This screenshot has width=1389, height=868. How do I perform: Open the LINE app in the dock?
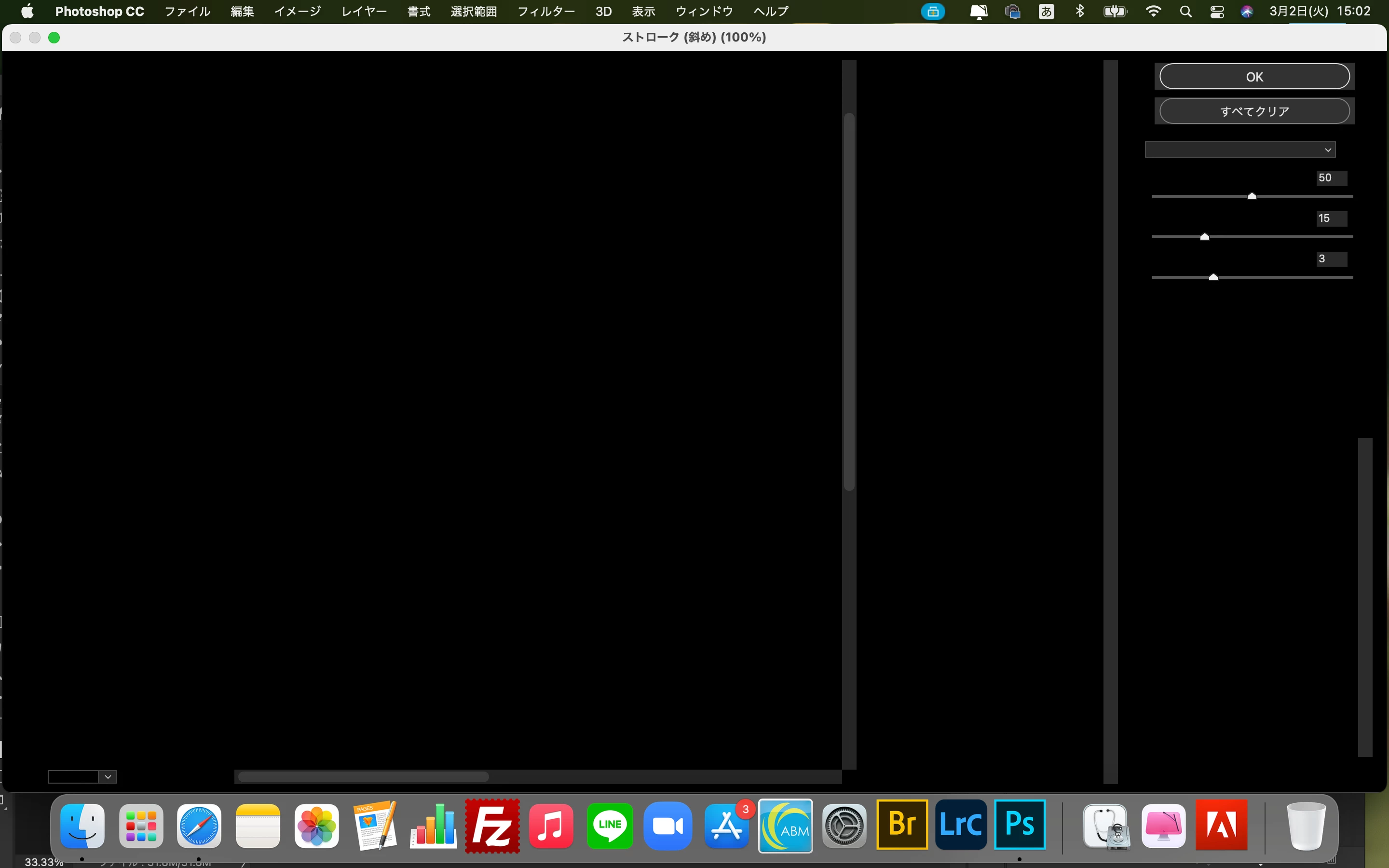pyautogui.click(x=610, y=826)
